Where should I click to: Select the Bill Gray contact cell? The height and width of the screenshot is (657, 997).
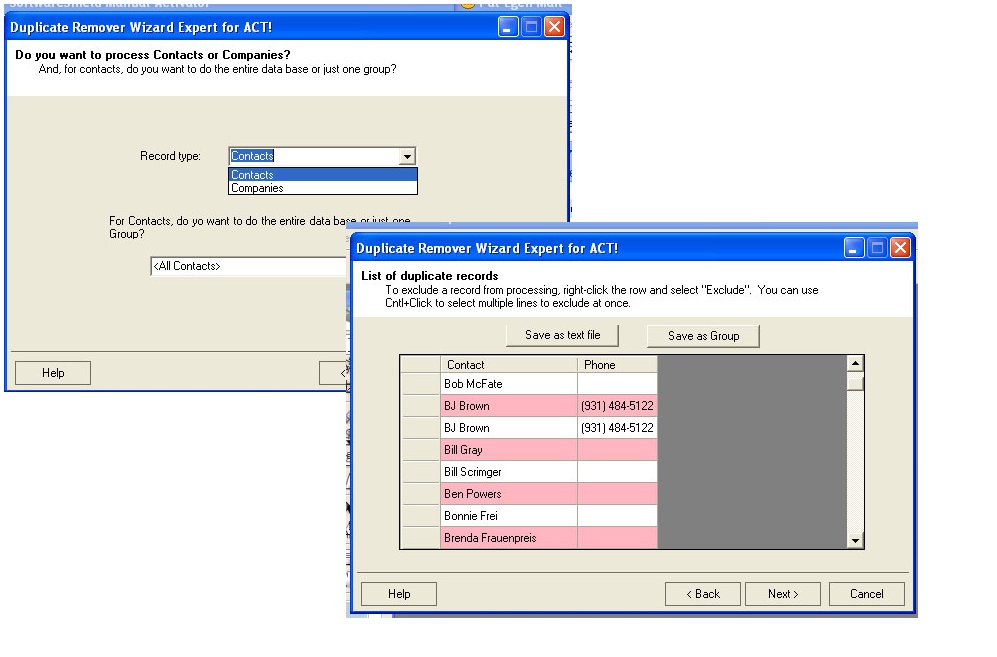point(509,450)
